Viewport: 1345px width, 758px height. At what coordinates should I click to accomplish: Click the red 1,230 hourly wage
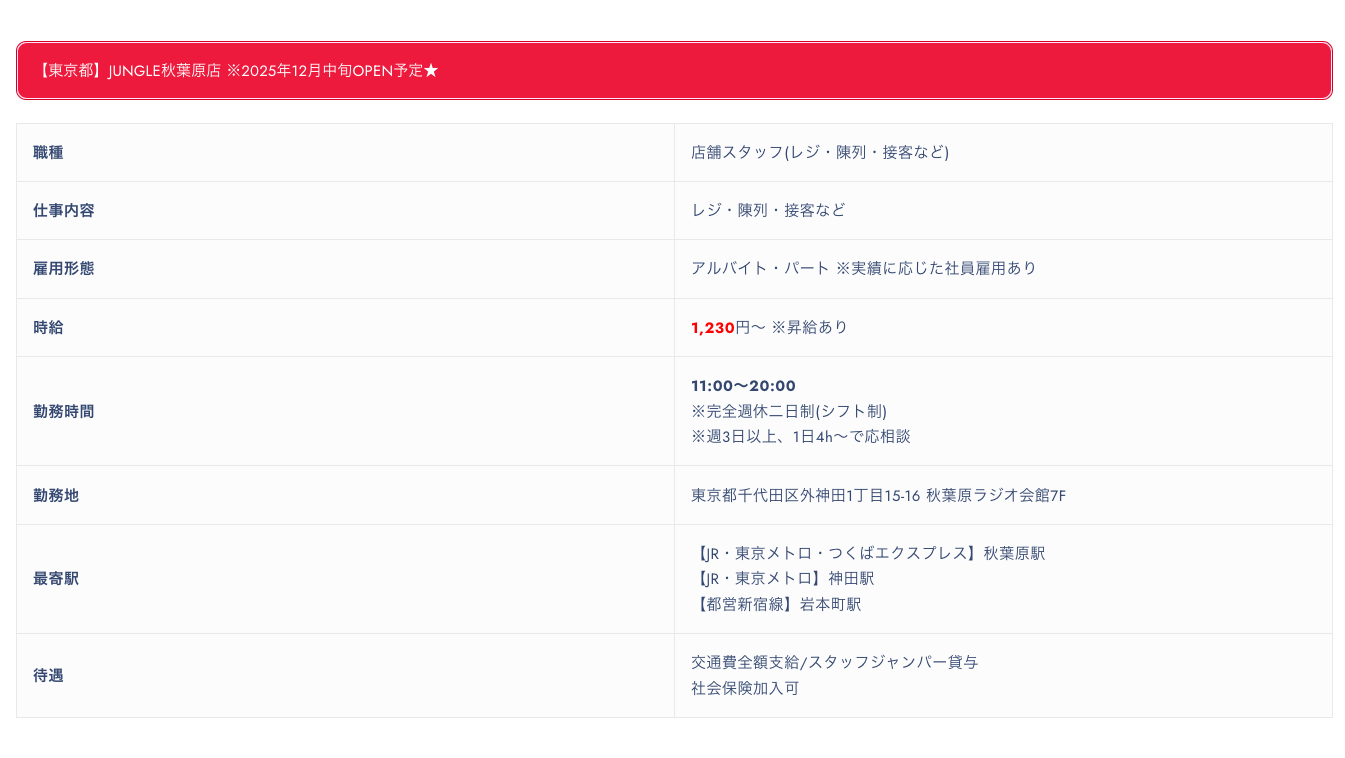(x=712, y=327)
